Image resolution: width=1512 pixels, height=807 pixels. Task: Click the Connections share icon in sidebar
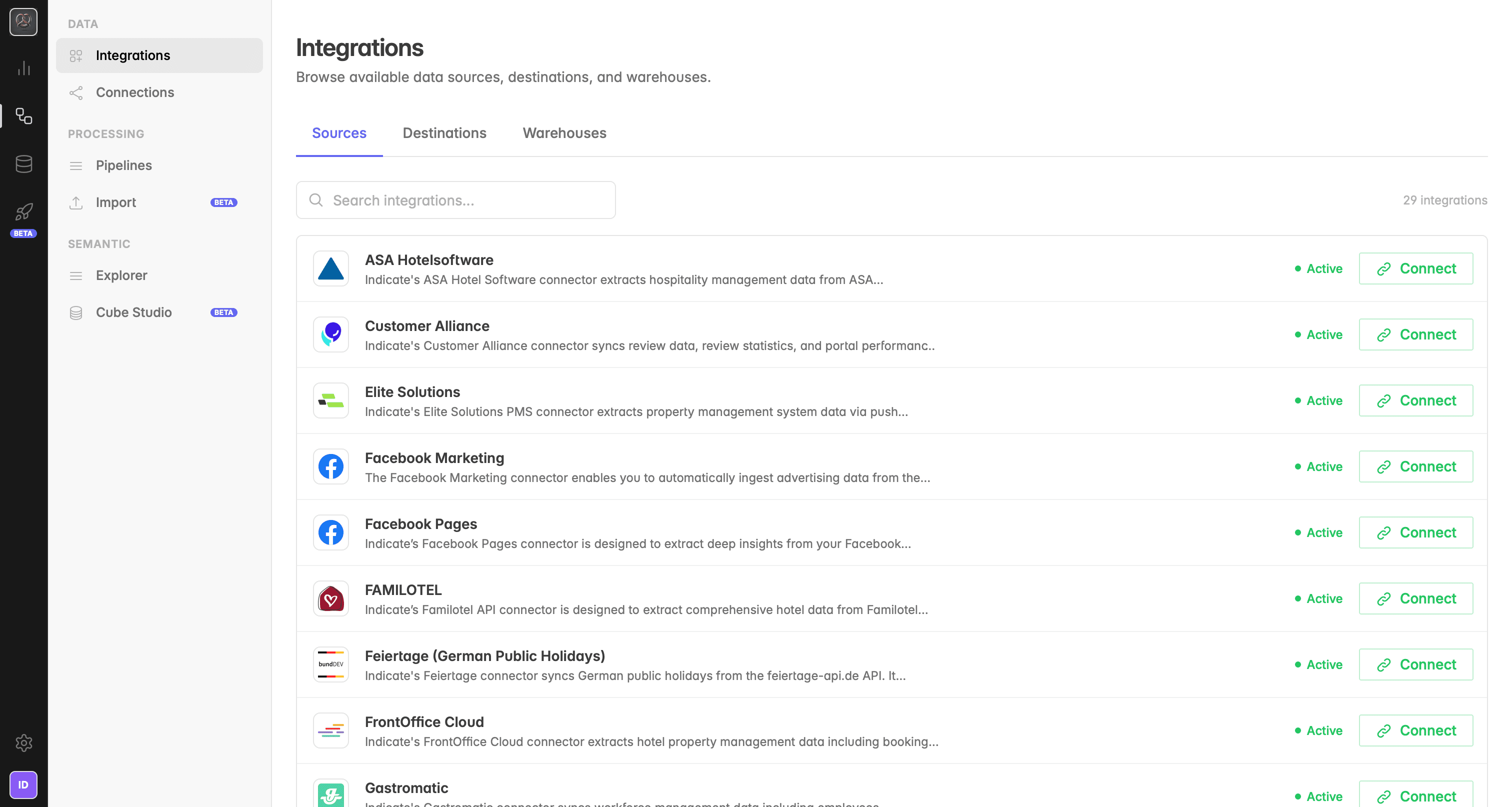coord(75,92)
